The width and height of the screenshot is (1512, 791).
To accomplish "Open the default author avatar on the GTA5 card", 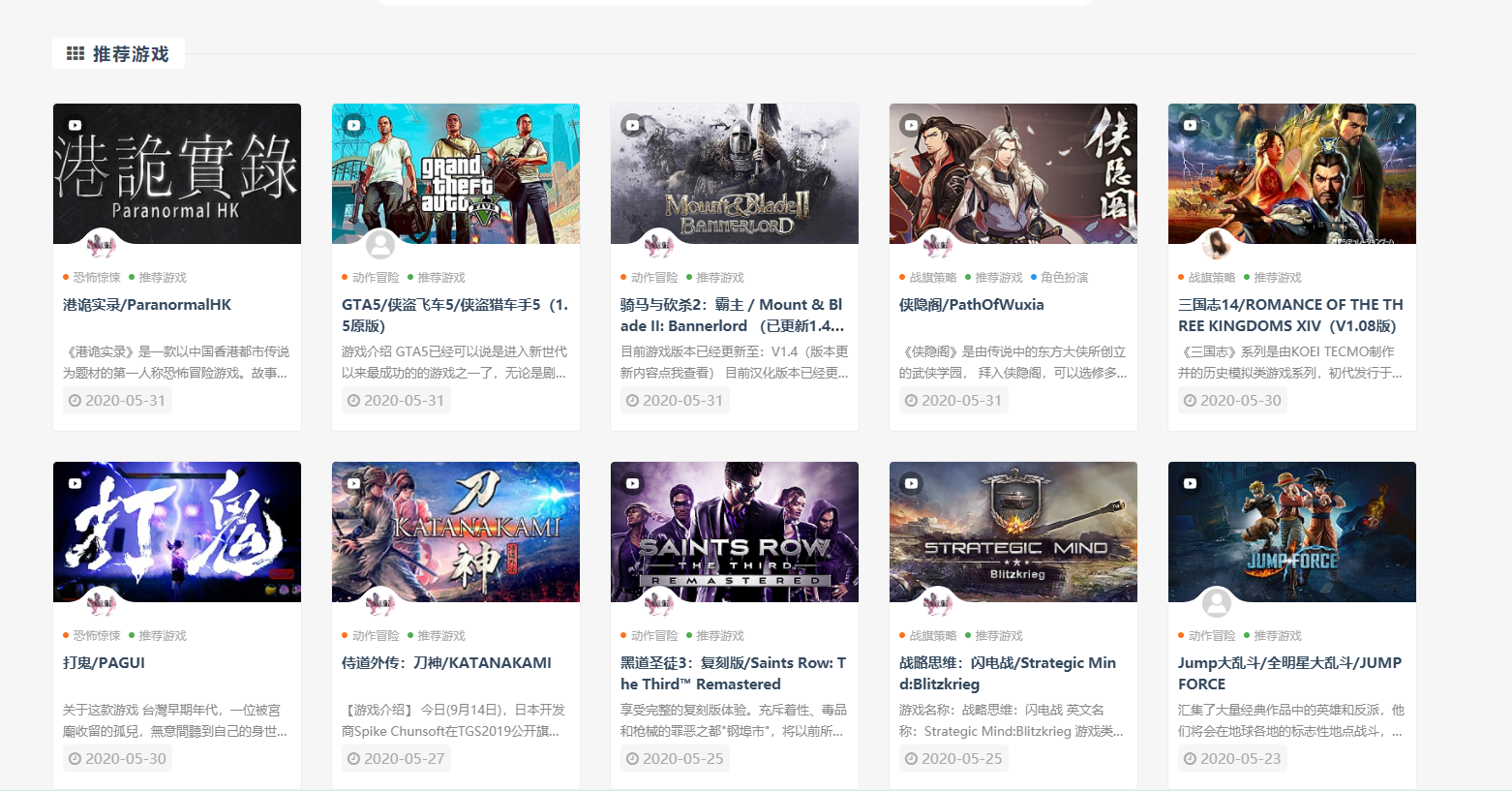I will (x=380, y=245).
